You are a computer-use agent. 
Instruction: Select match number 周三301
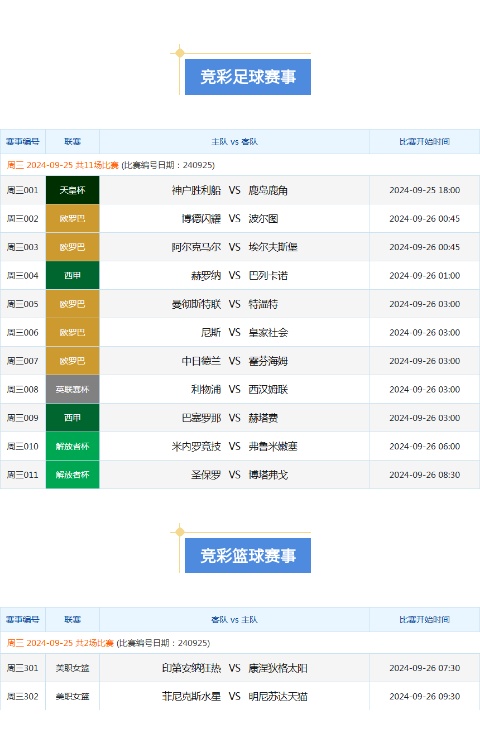pyautogui.click(x=23, y=668)
